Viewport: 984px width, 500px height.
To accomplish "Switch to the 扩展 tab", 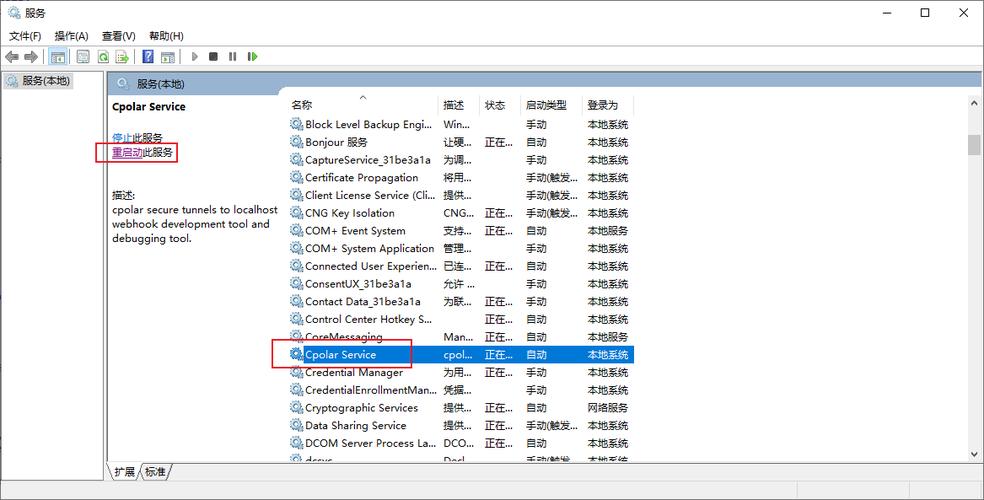I will click(124, 472).
